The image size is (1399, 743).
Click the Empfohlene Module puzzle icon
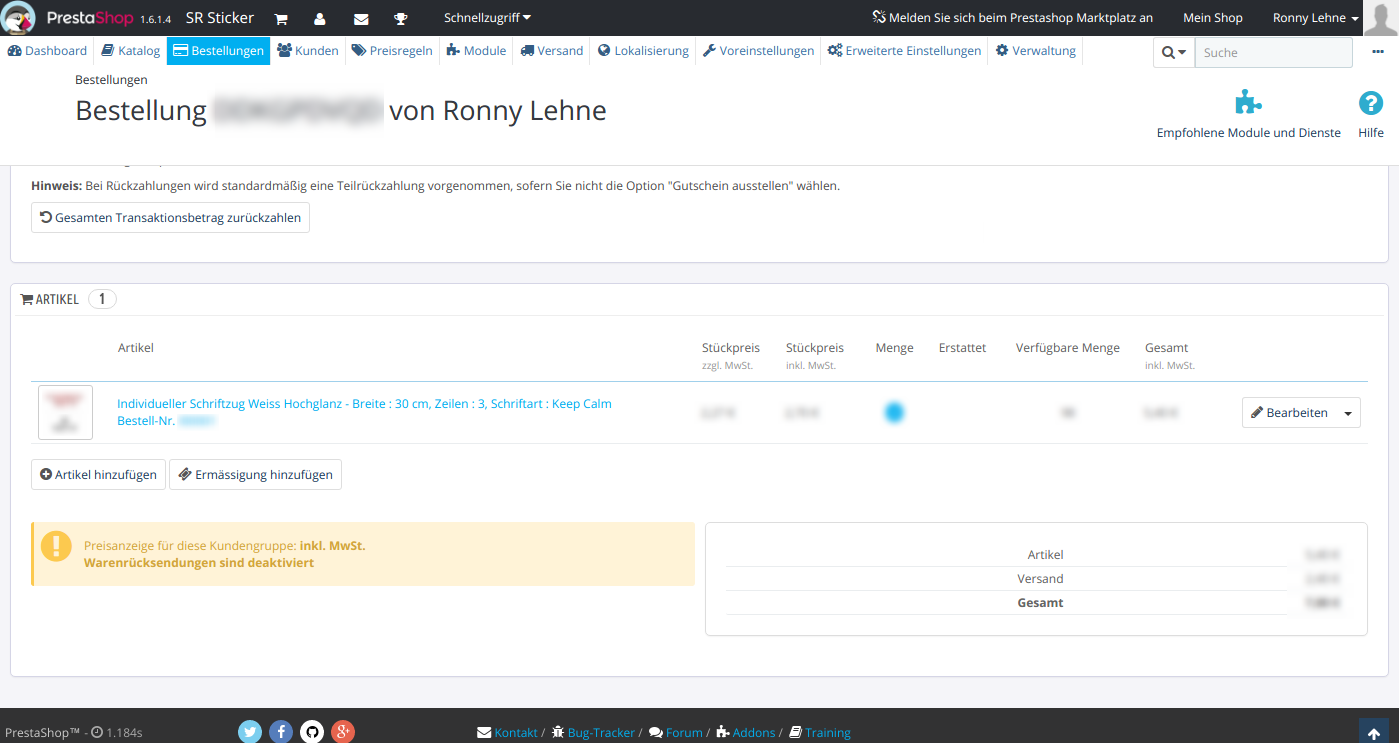1248,102
